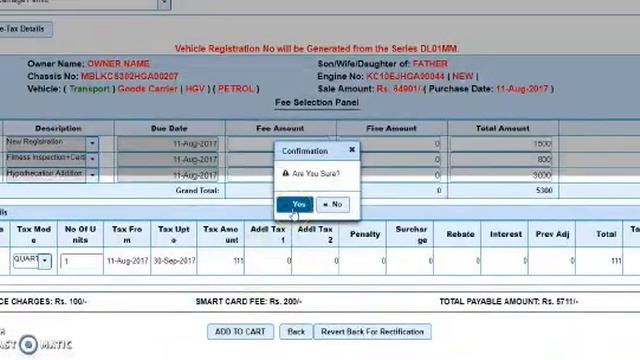
Task: Click the Description column header
Action: (58, 128)
